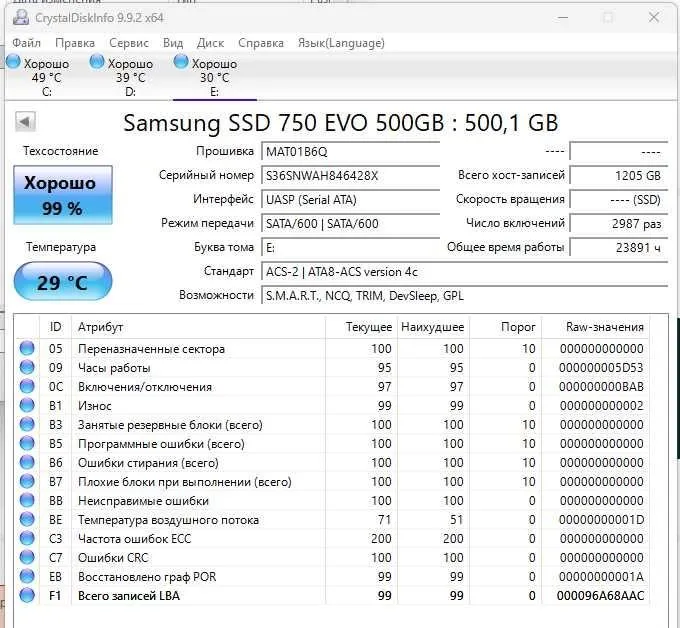Click the Порог column header

point(506,327)
